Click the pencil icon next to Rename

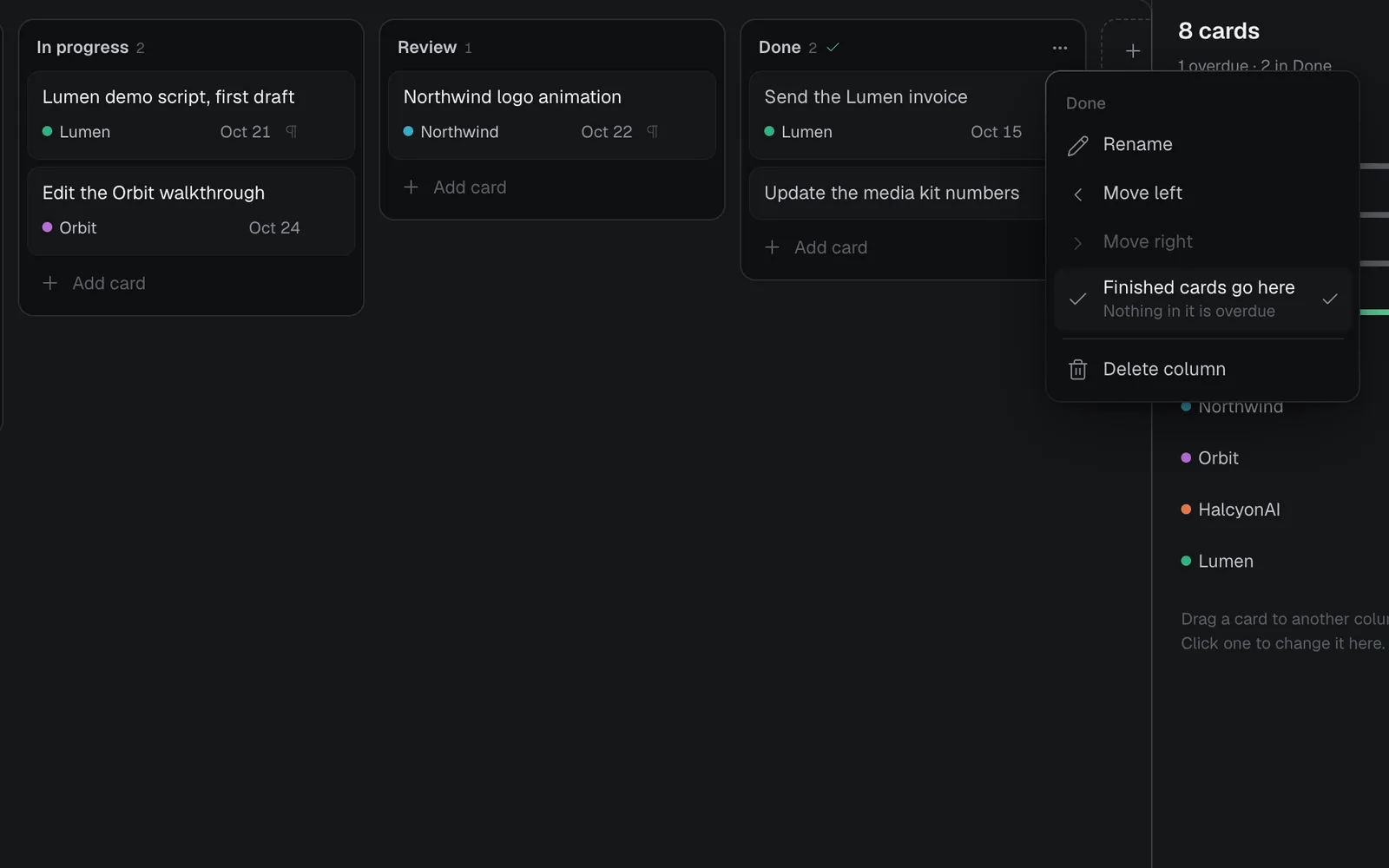tap(1077, 145)
